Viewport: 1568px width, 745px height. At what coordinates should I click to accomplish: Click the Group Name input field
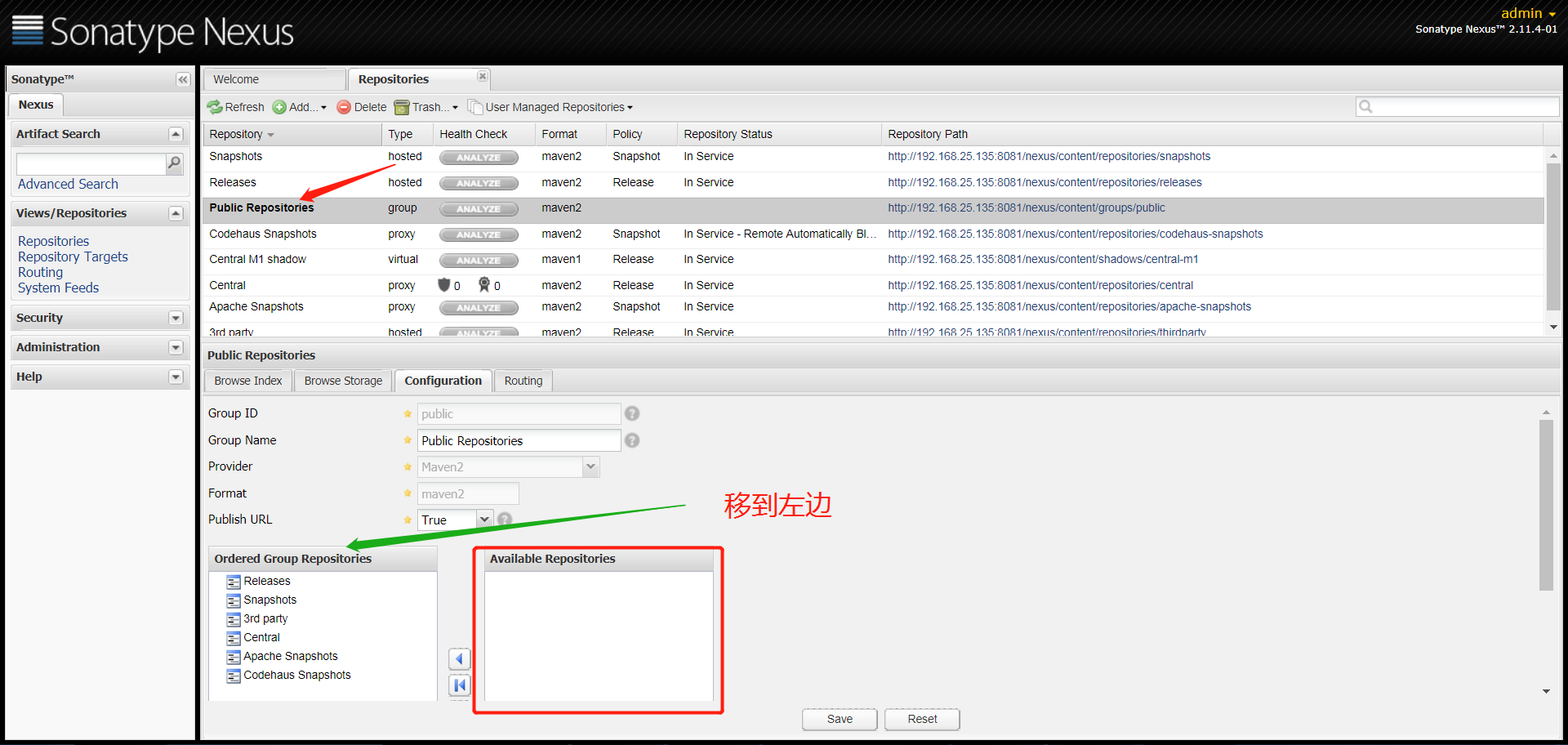(519, 441)
